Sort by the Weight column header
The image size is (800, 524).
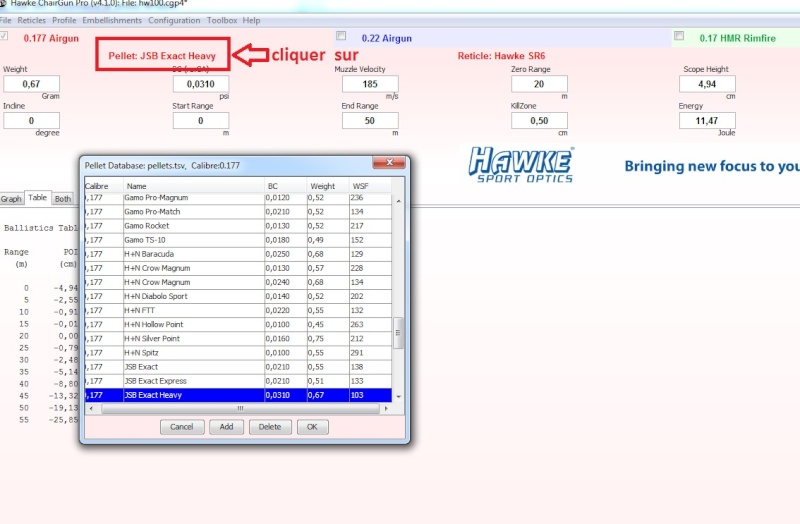click(328, 186)
